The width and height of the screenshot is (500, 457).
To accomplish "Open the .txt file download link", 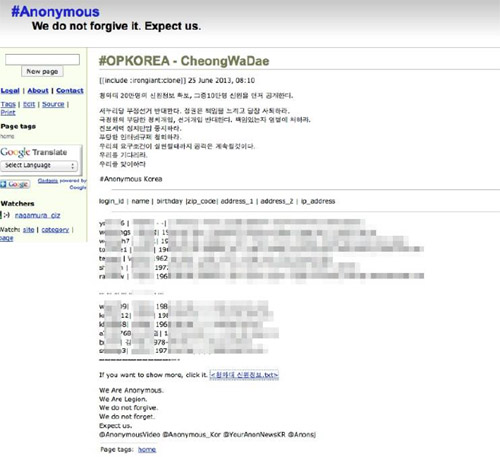I will (244, 375).
